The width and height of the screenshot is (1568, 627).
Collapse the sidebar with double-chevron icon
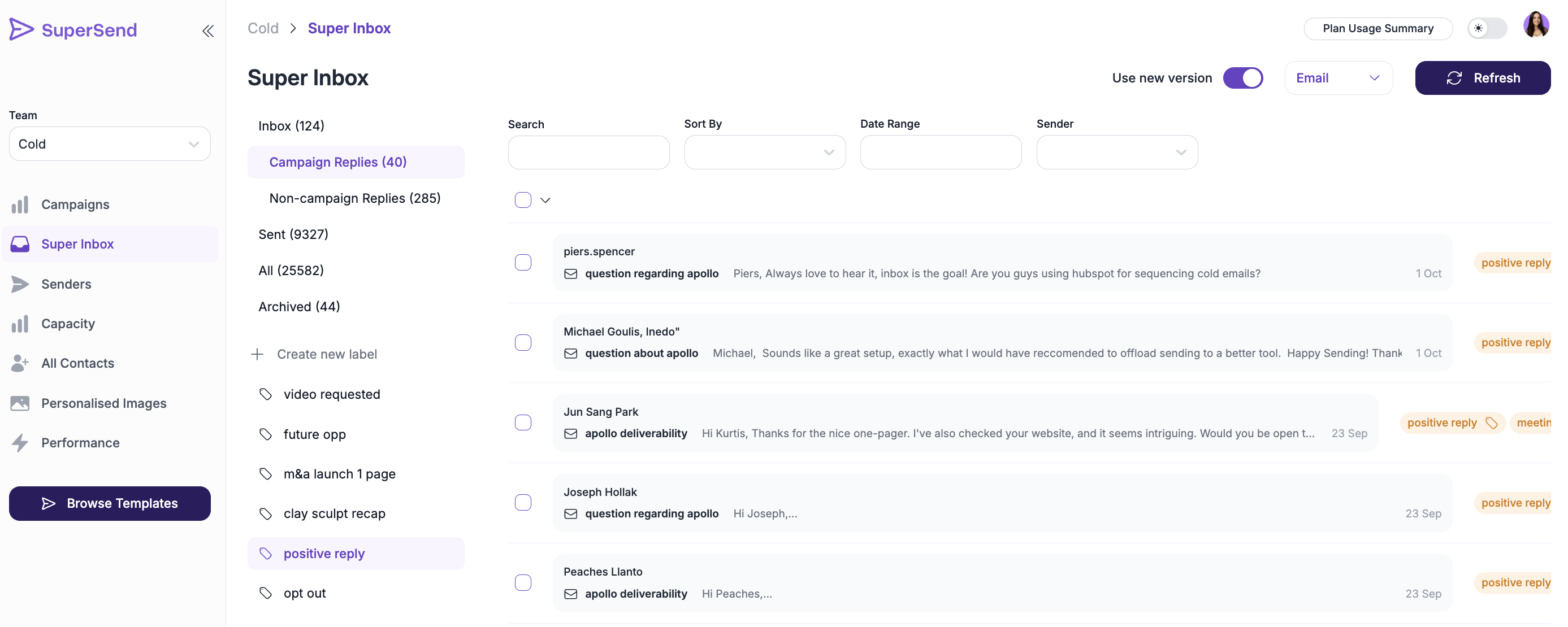pyautogui.click(x=207, y=31)
